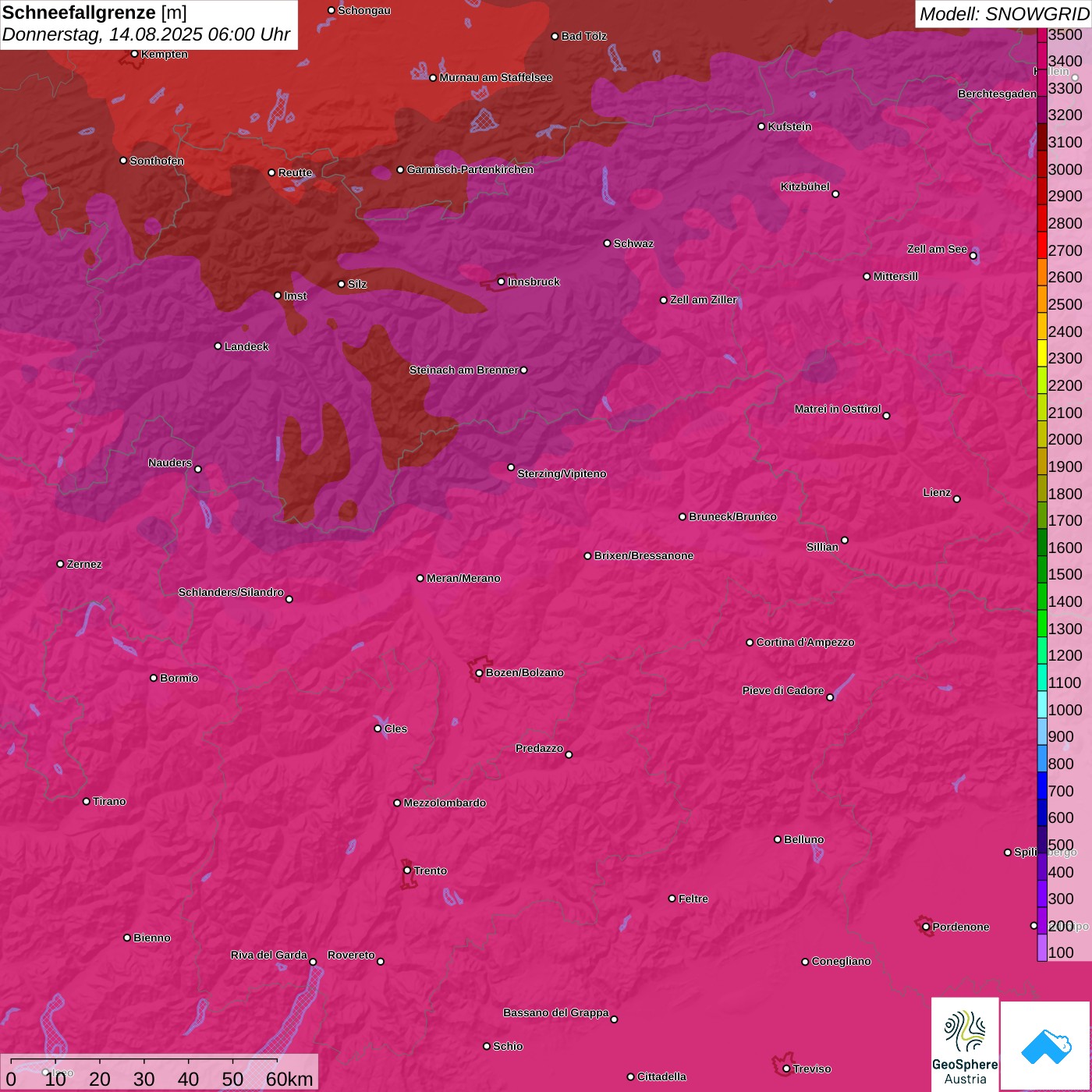
Task: Click the Kufstein location dot
Action: (761, 126)
